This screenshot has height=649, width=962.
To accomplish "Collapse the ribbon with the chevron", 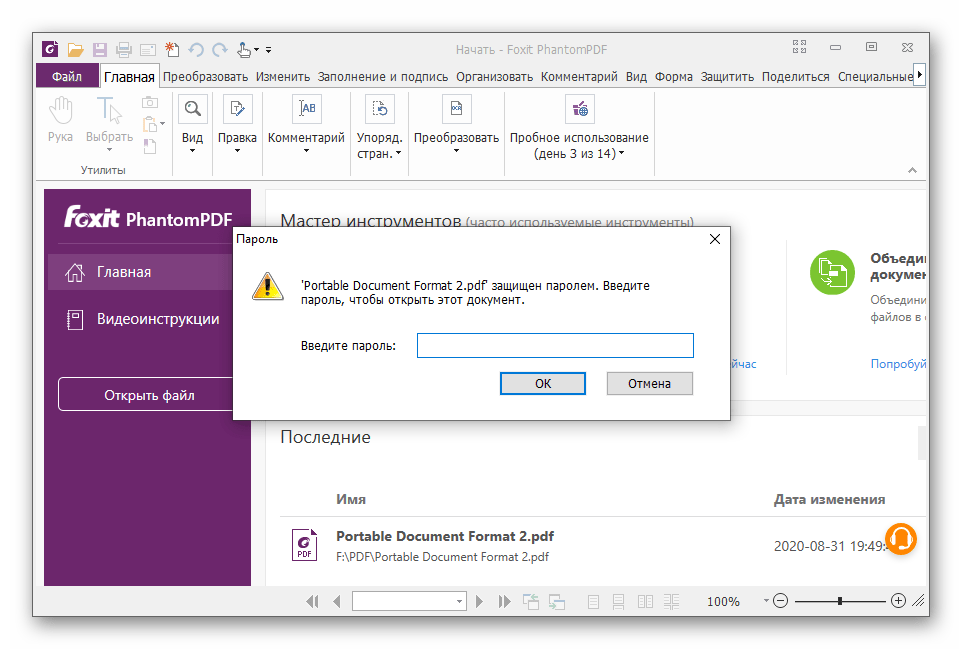I will [911, 171].
